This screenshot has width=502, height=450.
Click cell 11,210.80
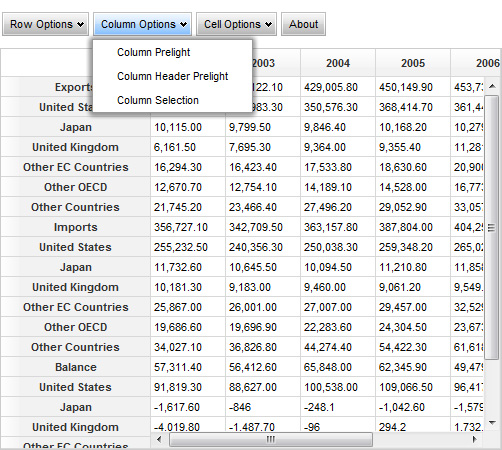pyautogui.click(x=413, y=267)
